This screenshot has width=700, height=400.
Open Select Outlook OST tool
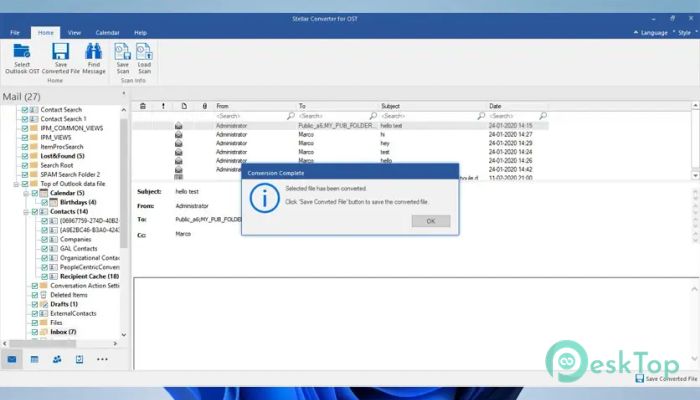click(22, 58)
